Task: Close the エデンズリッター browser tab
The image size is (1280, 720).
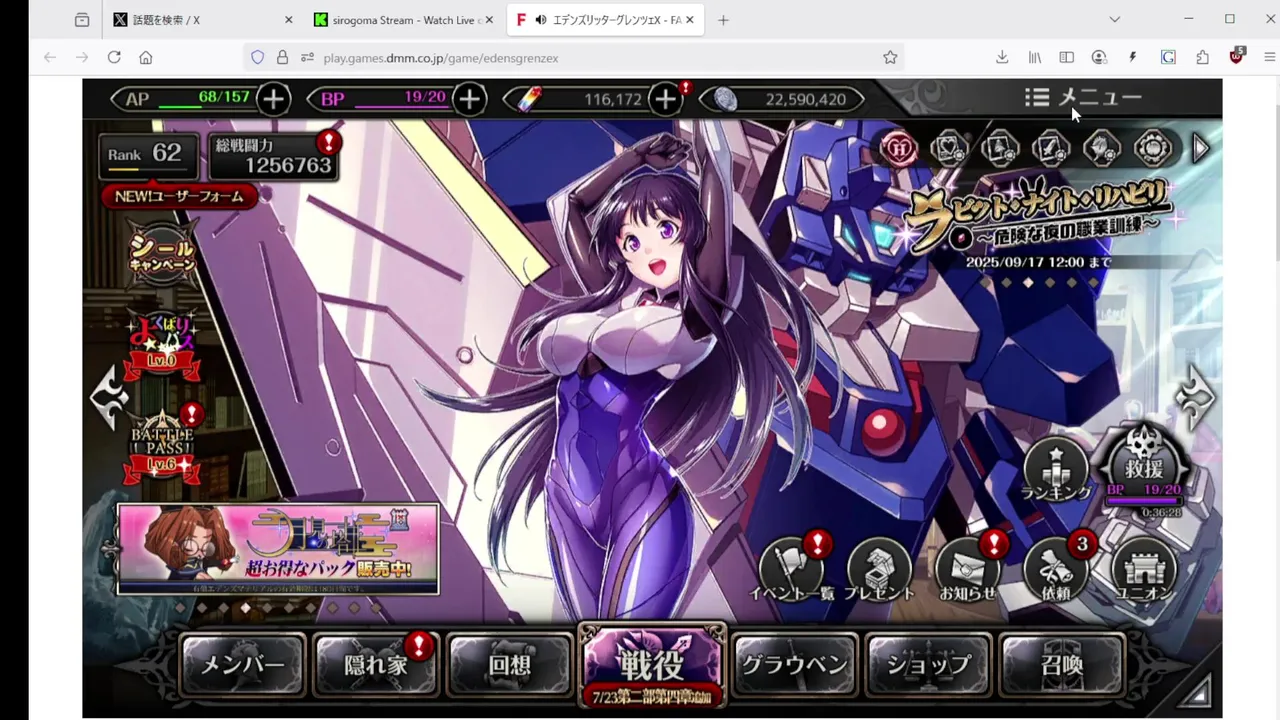Action: point(689,20)
